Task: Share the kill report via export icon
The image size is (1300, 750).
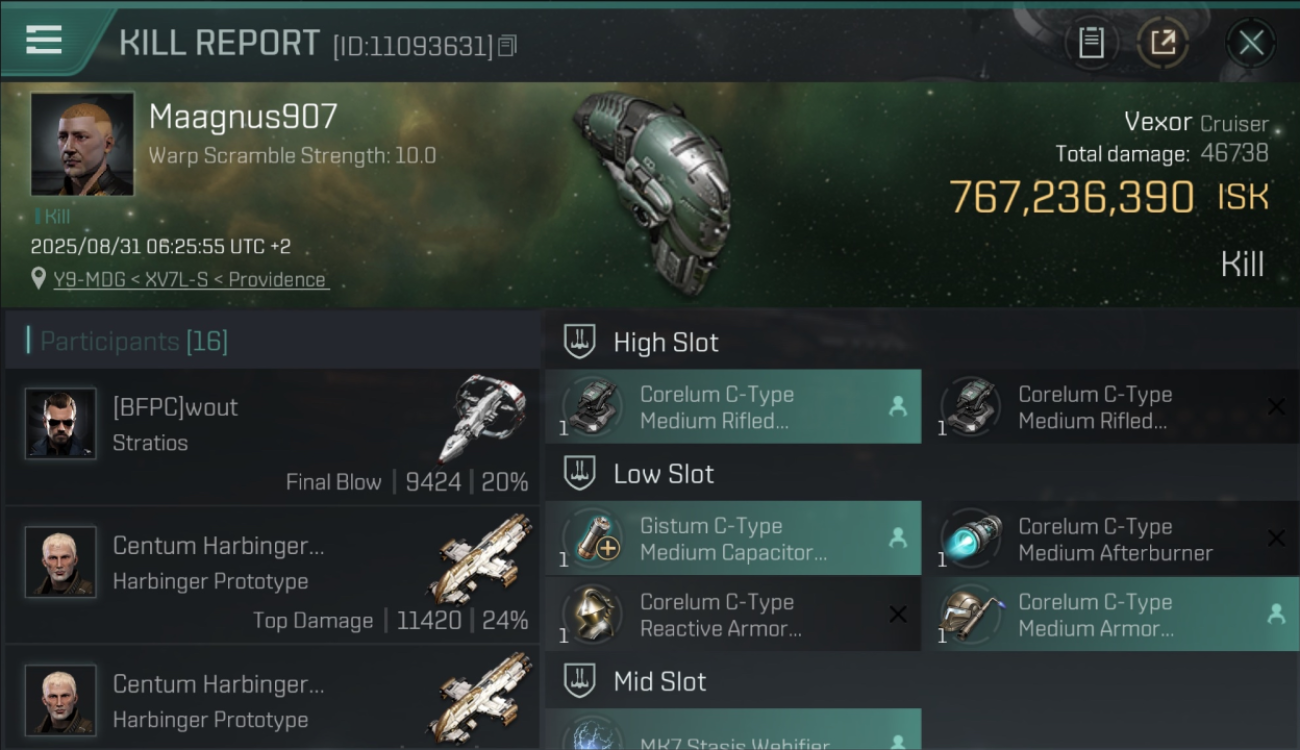Action: coord(1163,43)
